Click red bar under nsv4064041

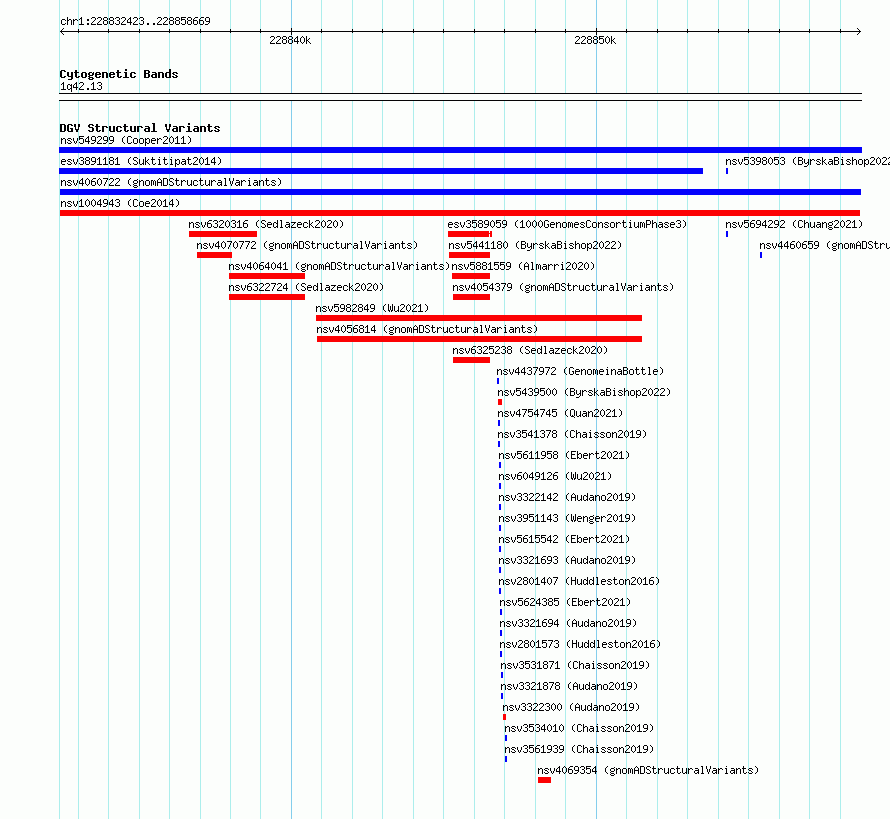[267, 276]
